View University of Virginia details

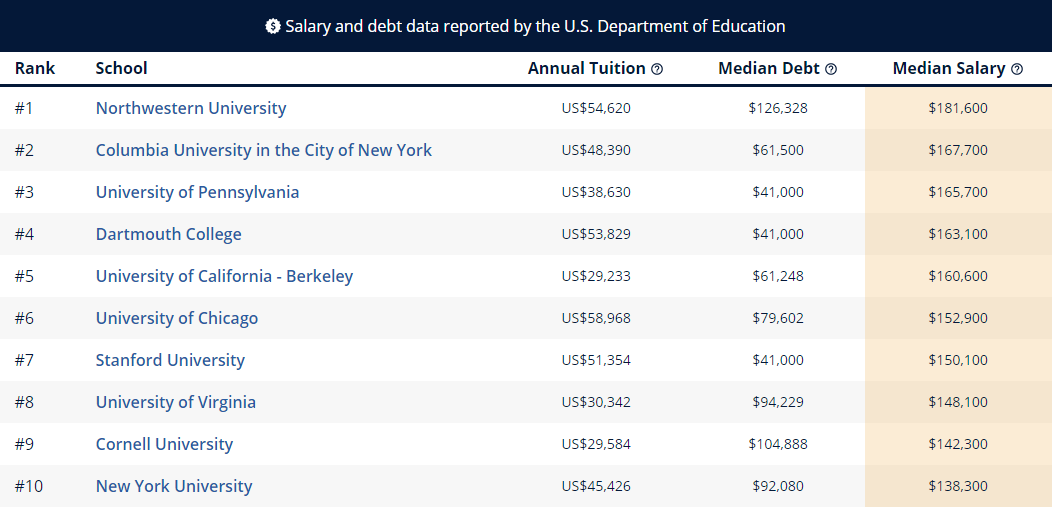(x=176, y=402)
